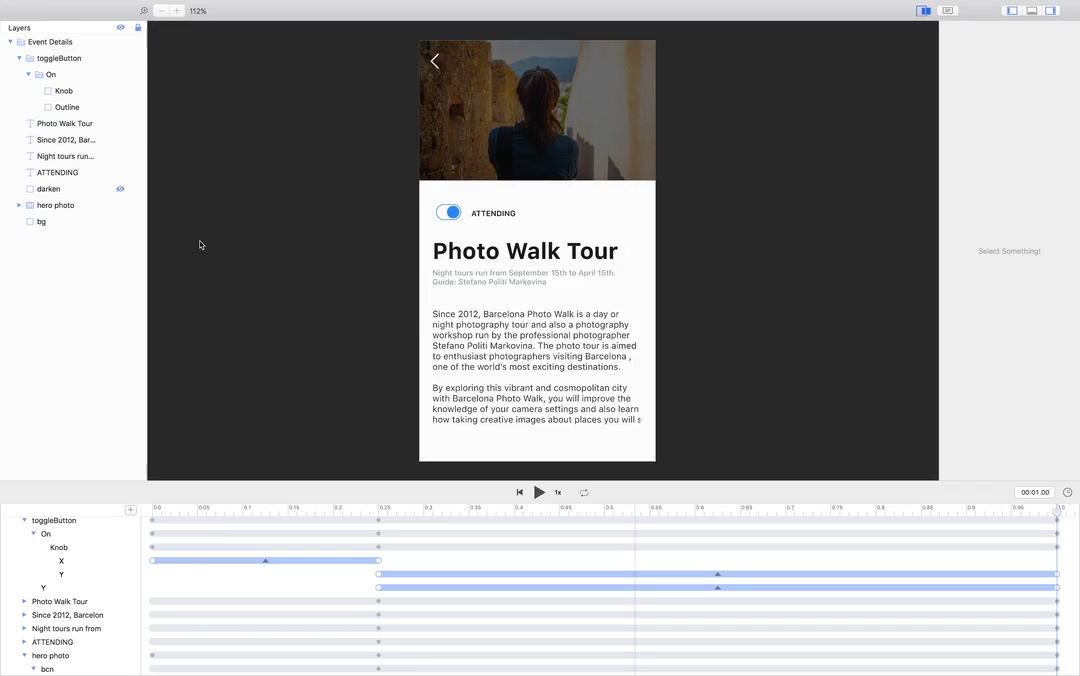Click the lock icon in Layers header
This screenshot has height=676, width=1080.
[x=138, y=28]
